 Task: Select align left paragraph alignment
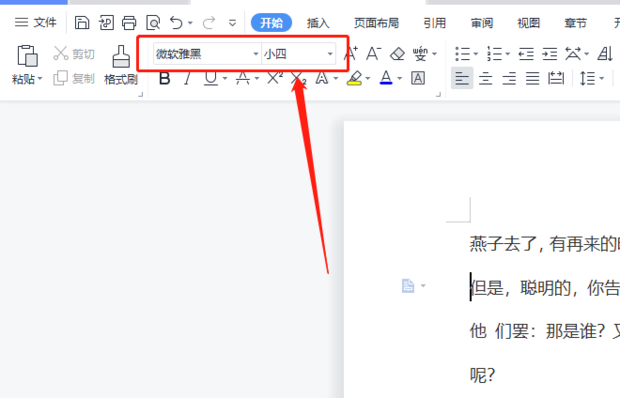(x=462, y=78)
